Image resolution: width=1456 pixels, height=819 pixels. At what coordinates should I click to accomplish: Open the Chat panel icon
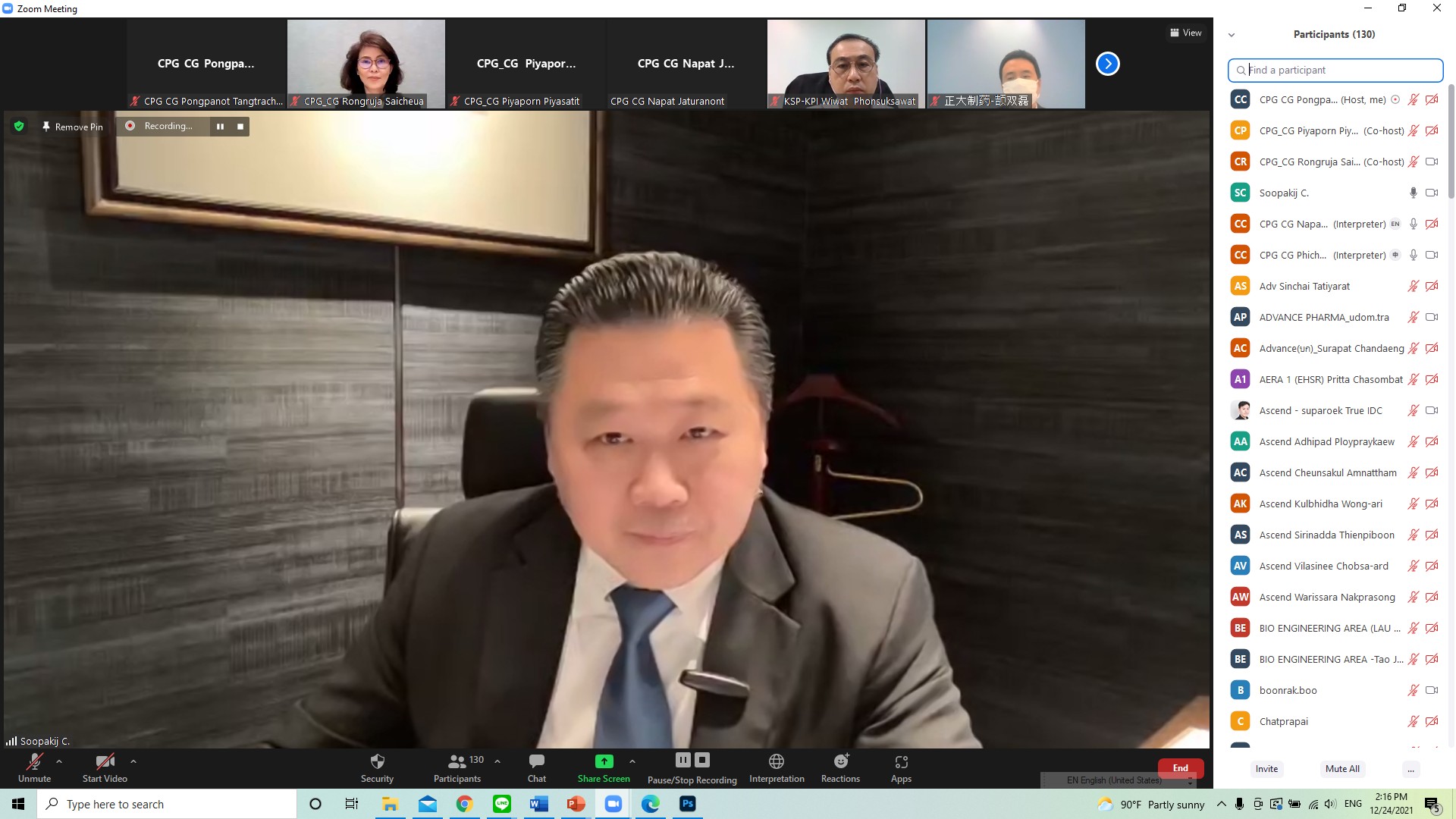[537, 761]
